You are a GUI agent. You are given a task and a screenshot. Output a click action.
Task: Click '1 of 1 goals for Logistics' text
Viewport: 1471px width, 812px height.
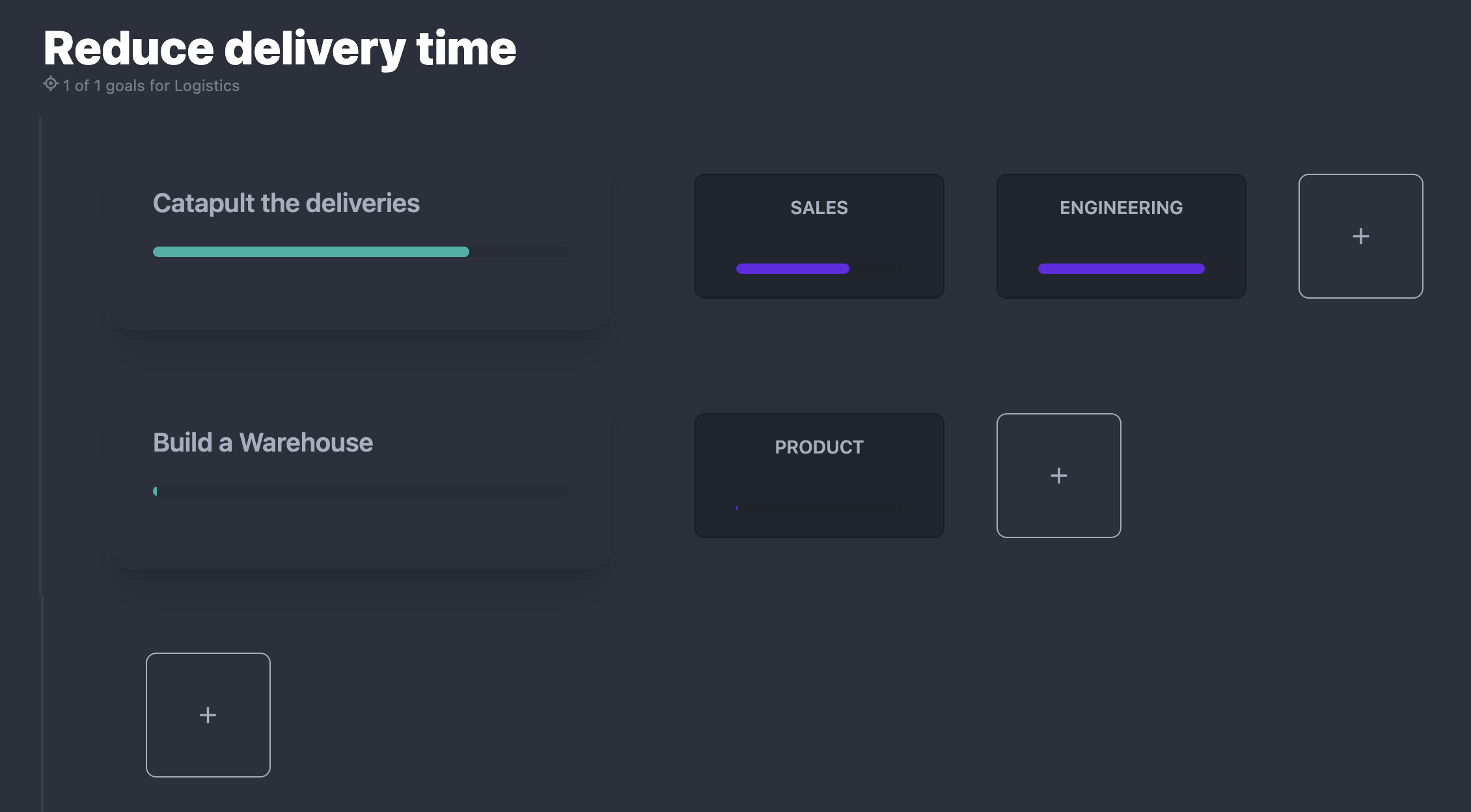pyautogui.click(x=151, y=86)
